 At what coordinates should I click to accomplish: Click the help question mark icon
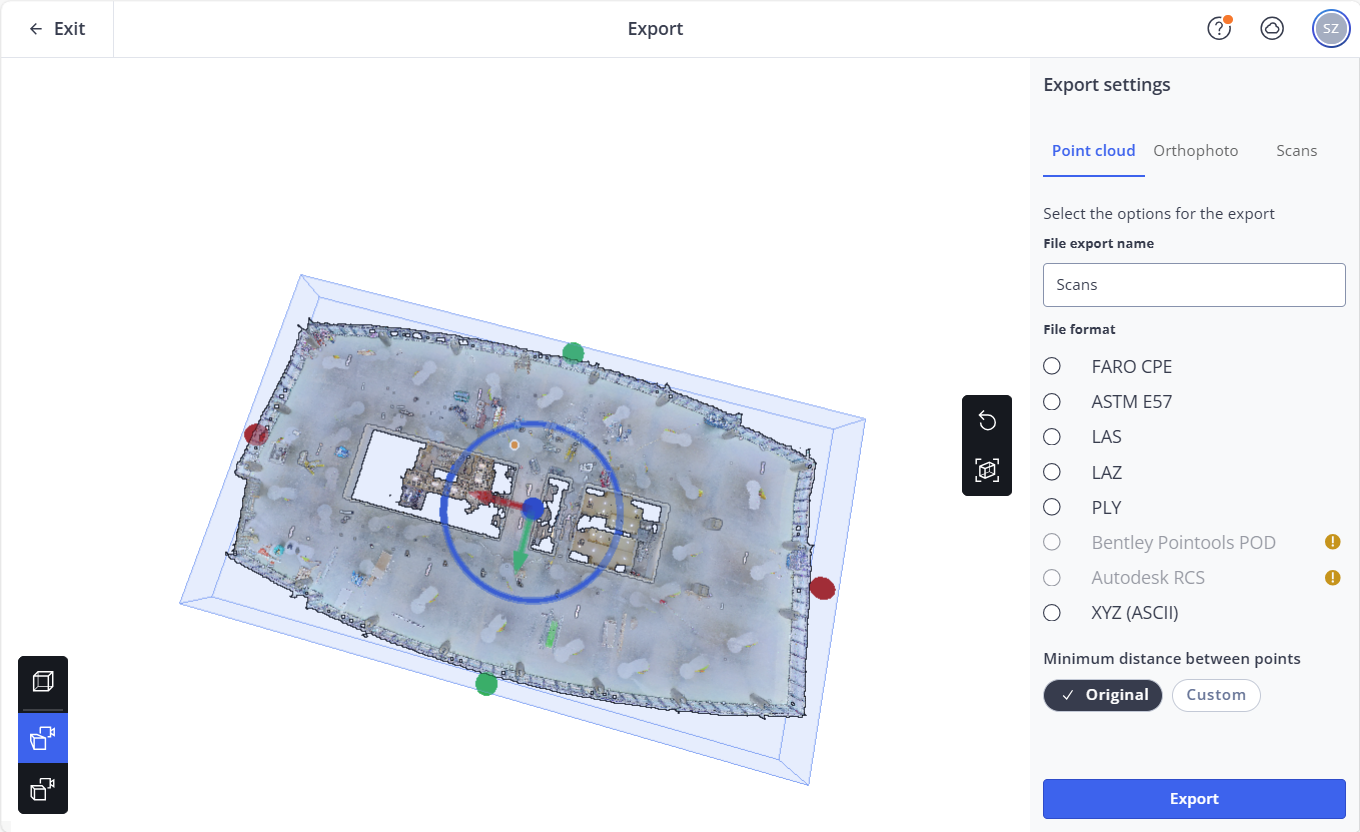pos(1218,29)
